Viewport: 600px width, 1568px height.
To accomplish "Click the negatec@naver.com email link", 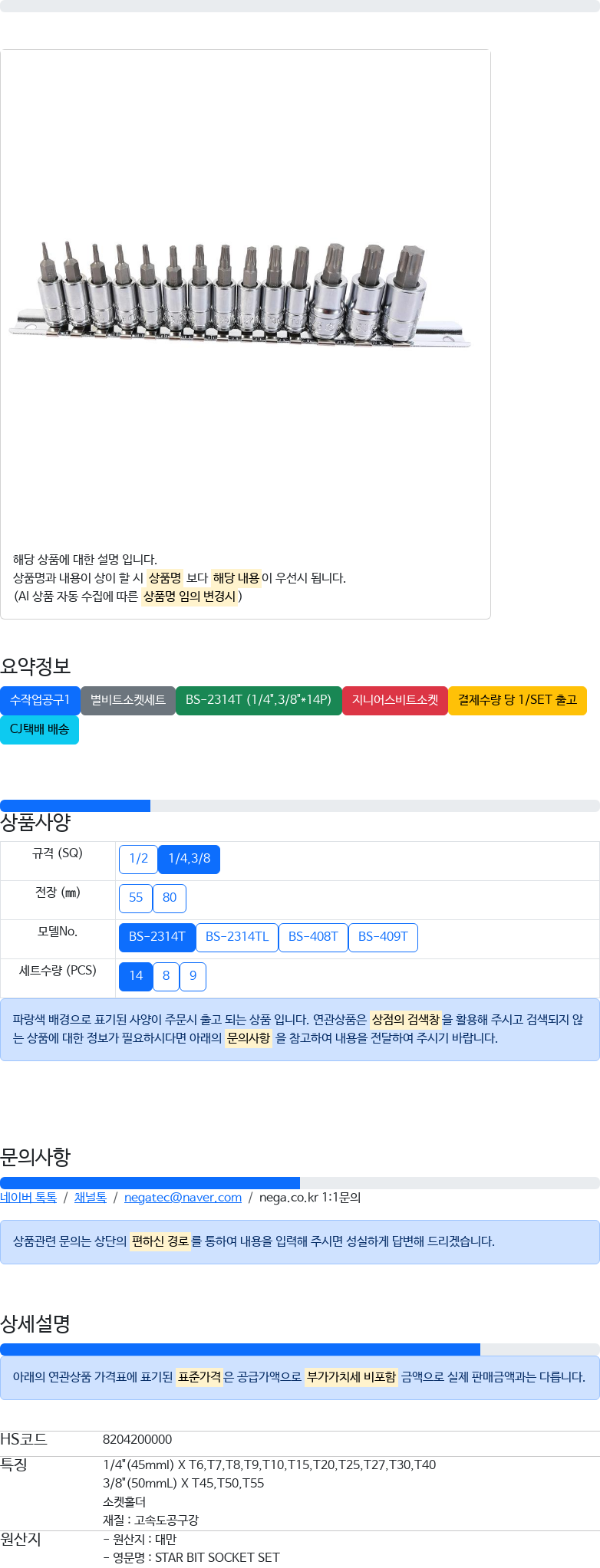I will click(183, 1198).
